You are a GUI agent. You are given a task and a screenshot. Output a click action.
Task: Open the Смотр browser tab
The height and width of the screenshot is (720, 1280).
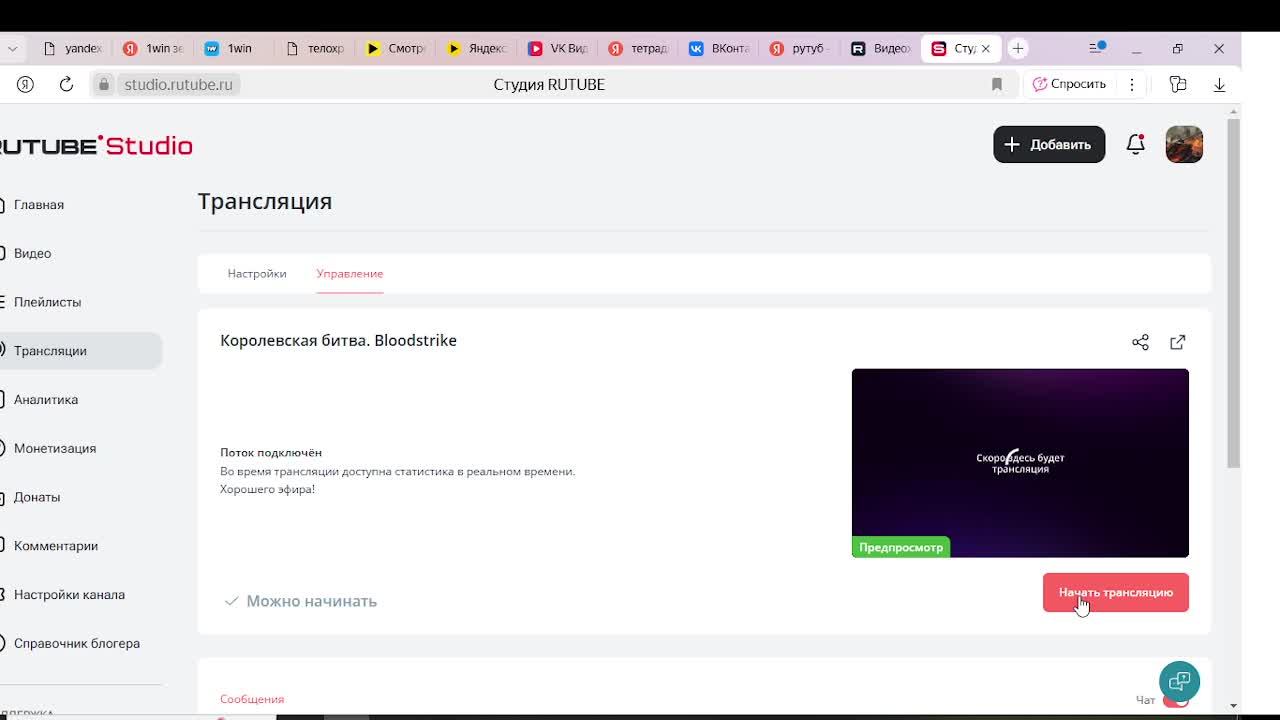coord(396,48)
